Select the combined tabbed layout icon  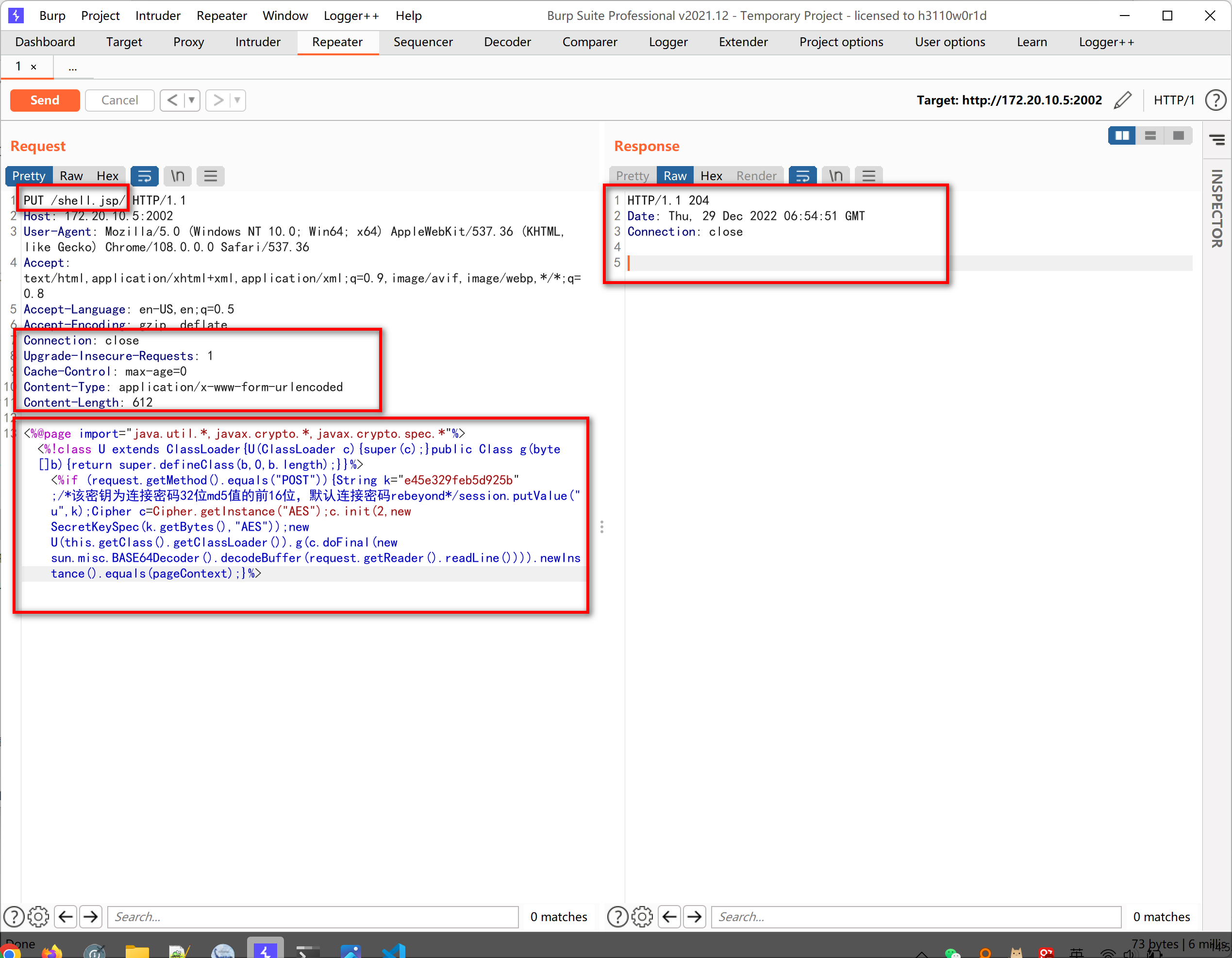(1179, 135)
